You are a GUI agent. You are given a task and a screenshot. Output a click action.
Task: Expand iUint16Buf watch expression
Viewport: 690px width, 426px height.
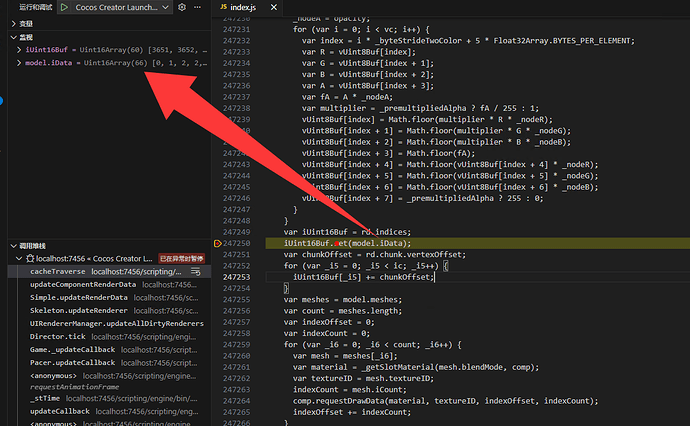coord(19,50)
